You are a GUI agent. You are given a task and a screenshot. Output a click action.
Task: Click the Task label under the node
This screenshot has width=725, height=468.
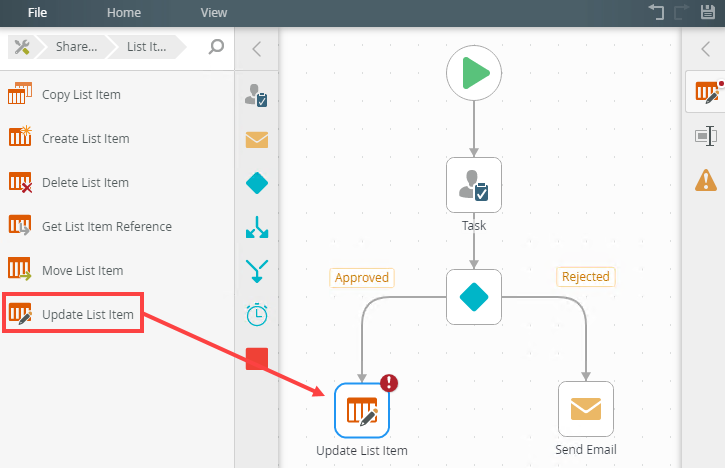coord(474,226)
